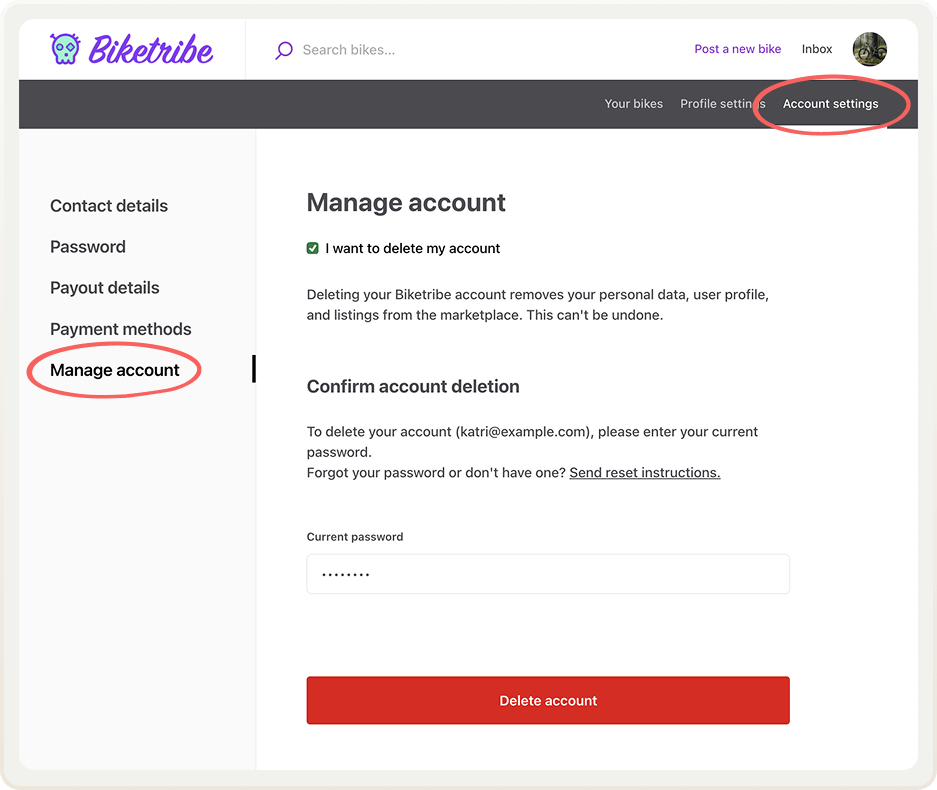
Task: Select Contact details in the sidebar
Action: point(108,206)
